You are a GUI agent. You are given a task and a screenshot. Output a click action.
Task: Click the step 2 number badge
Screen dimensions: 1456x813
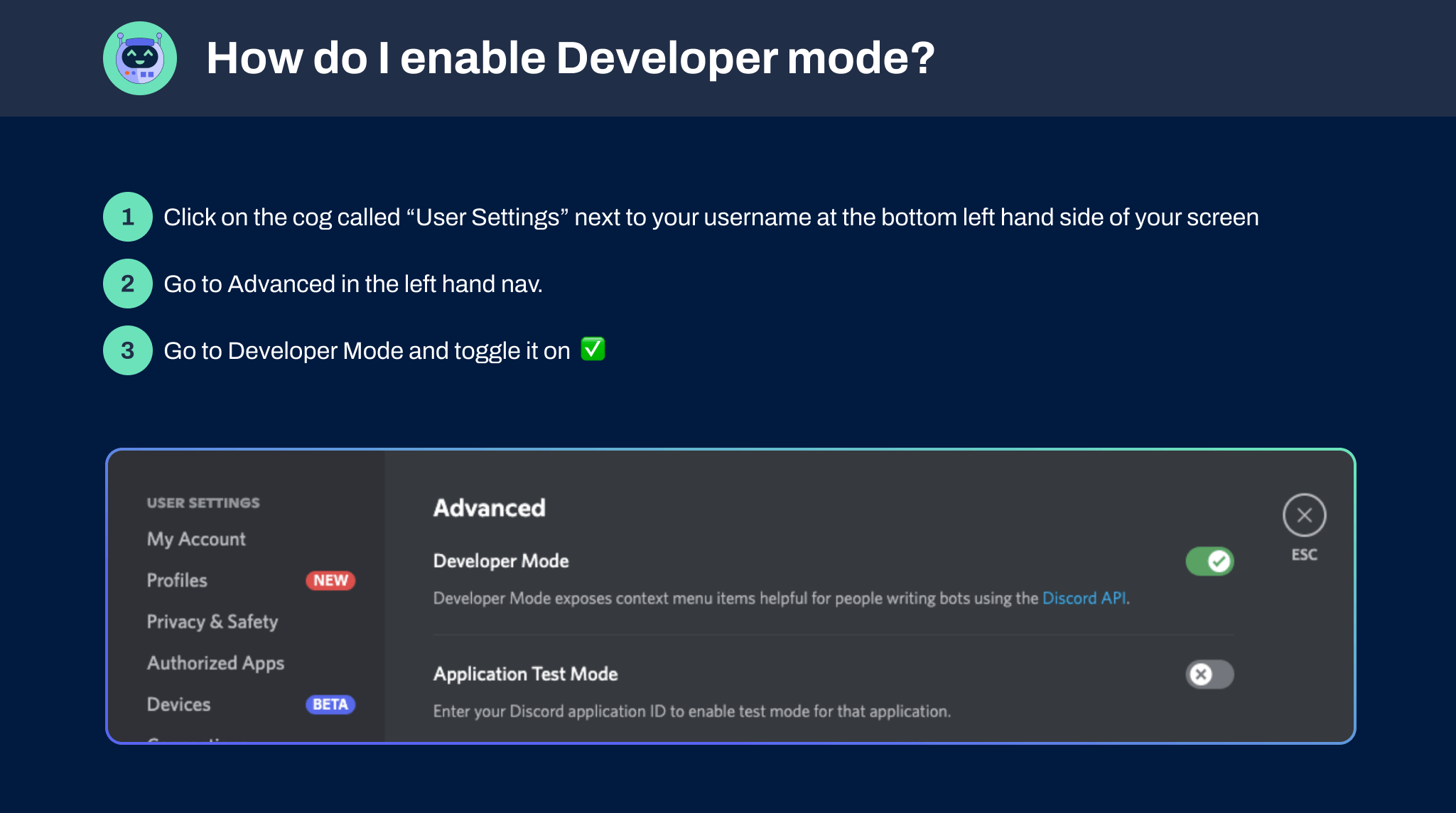pos(128,284)
